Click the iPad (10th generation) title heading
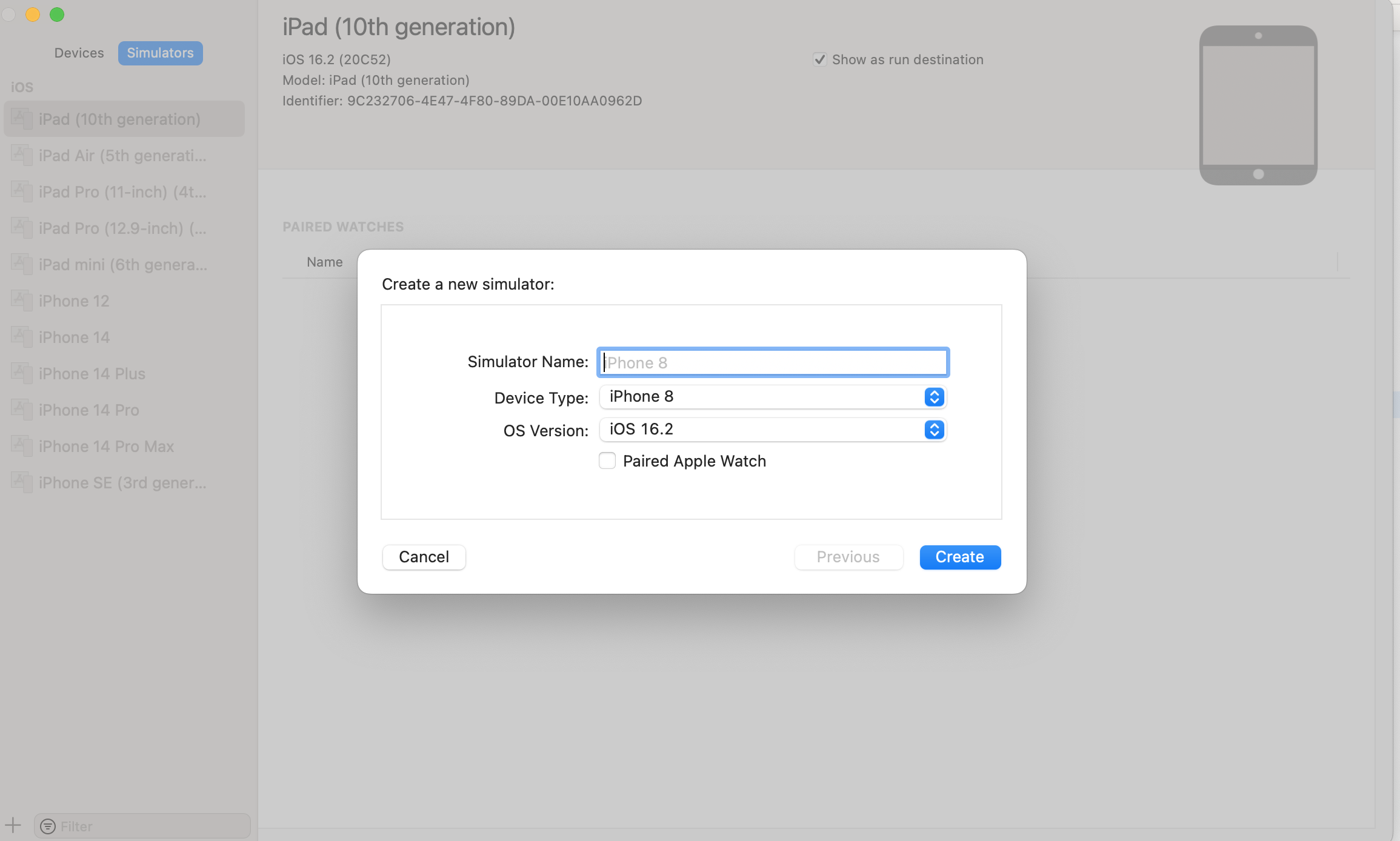The image size is (1400, 841). pyautogui.click(x=399, y=27)
